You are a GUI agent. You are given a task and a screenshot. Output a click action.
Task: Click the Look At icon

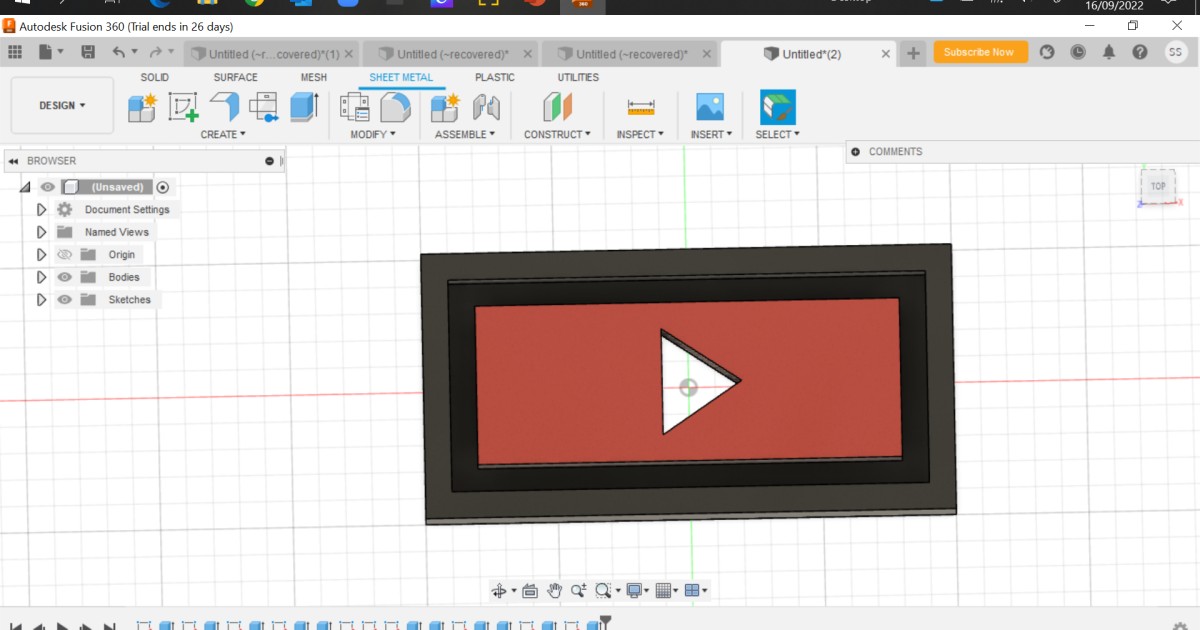coord(530,591)
